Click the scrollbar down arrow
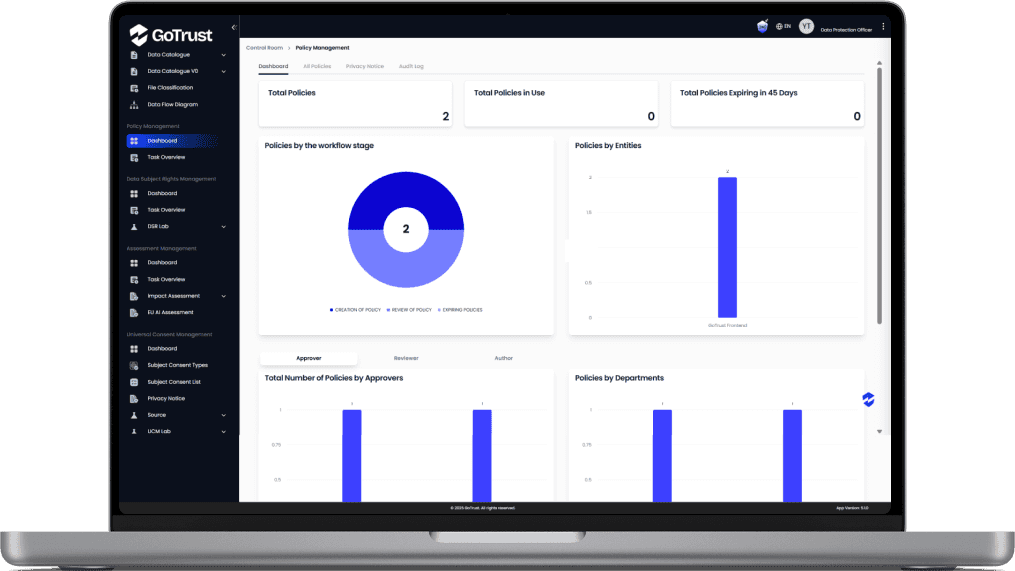The width and height of the screenshot is (1015, 571). pos(879,431)
